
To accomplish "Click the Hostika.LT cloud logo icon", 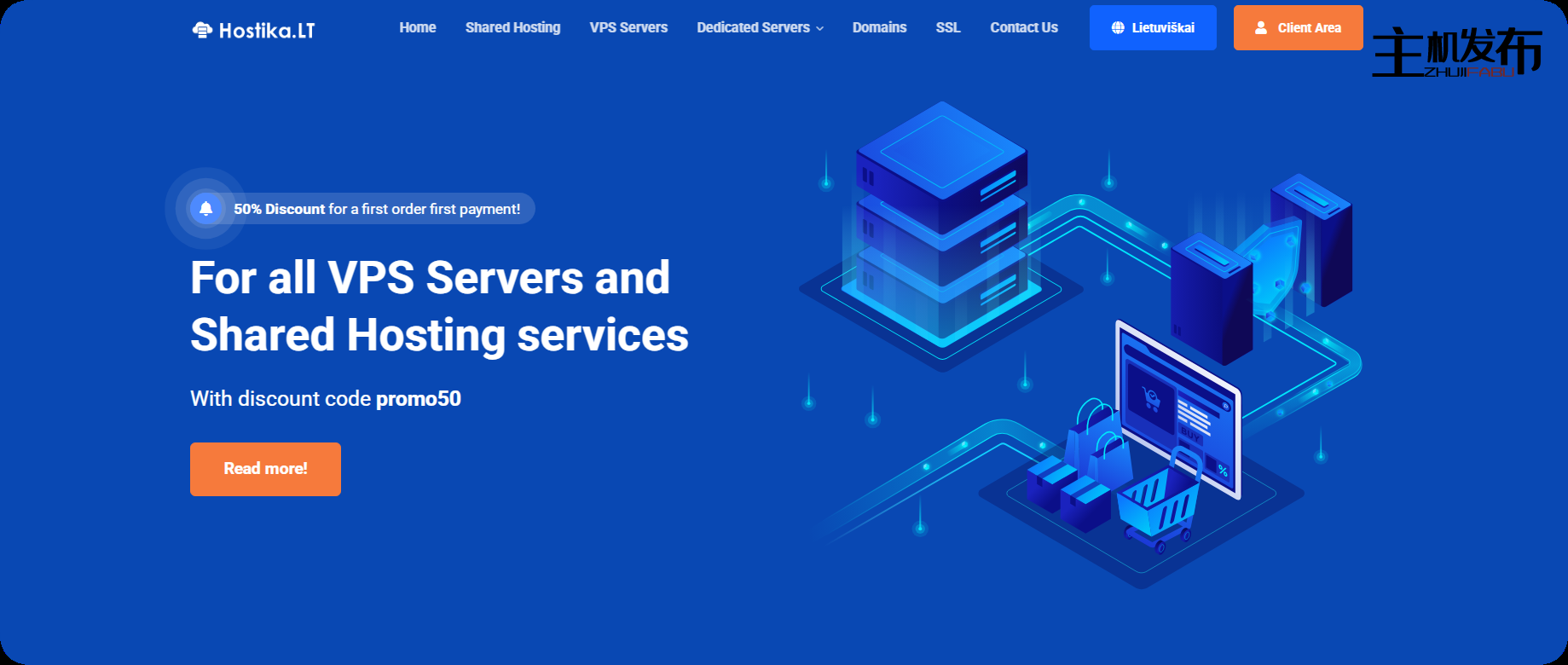I will (202, 31).
